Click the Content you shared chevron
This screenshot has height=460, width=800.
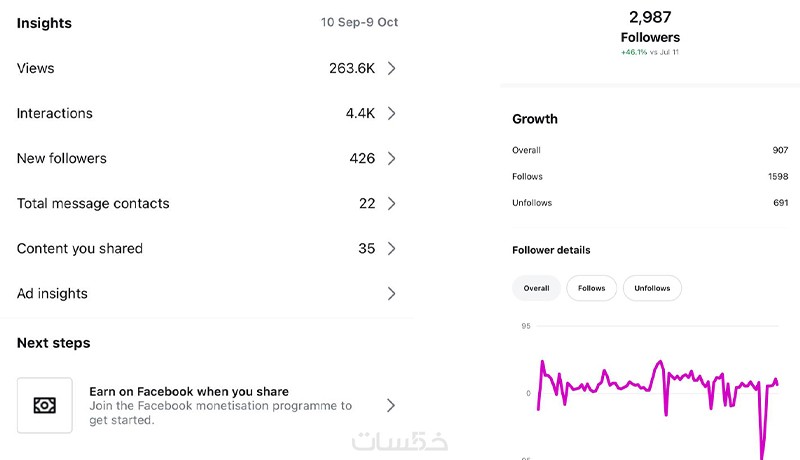click(392, 248)
